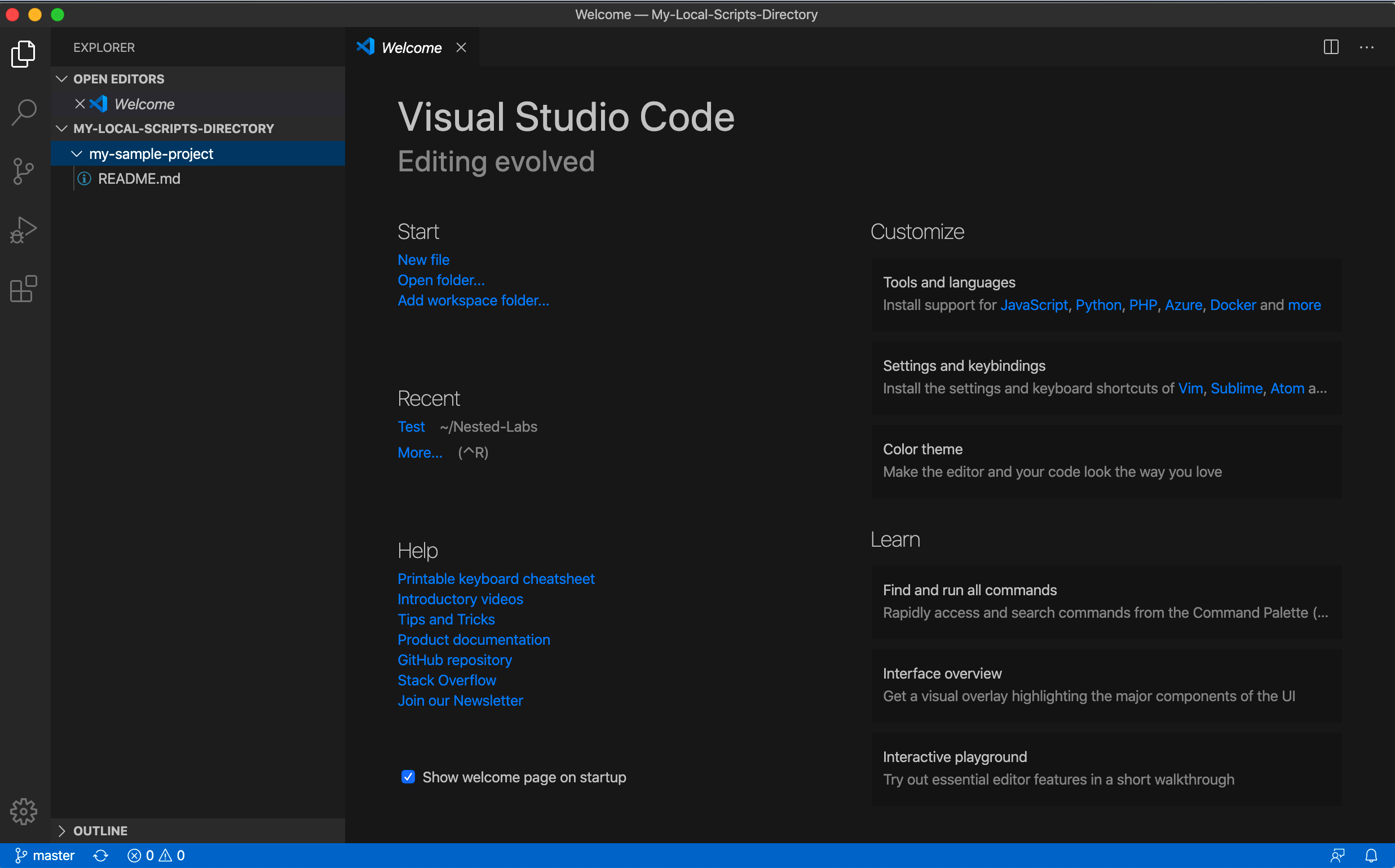Open the Source Control view

click(x=24, y=171)
